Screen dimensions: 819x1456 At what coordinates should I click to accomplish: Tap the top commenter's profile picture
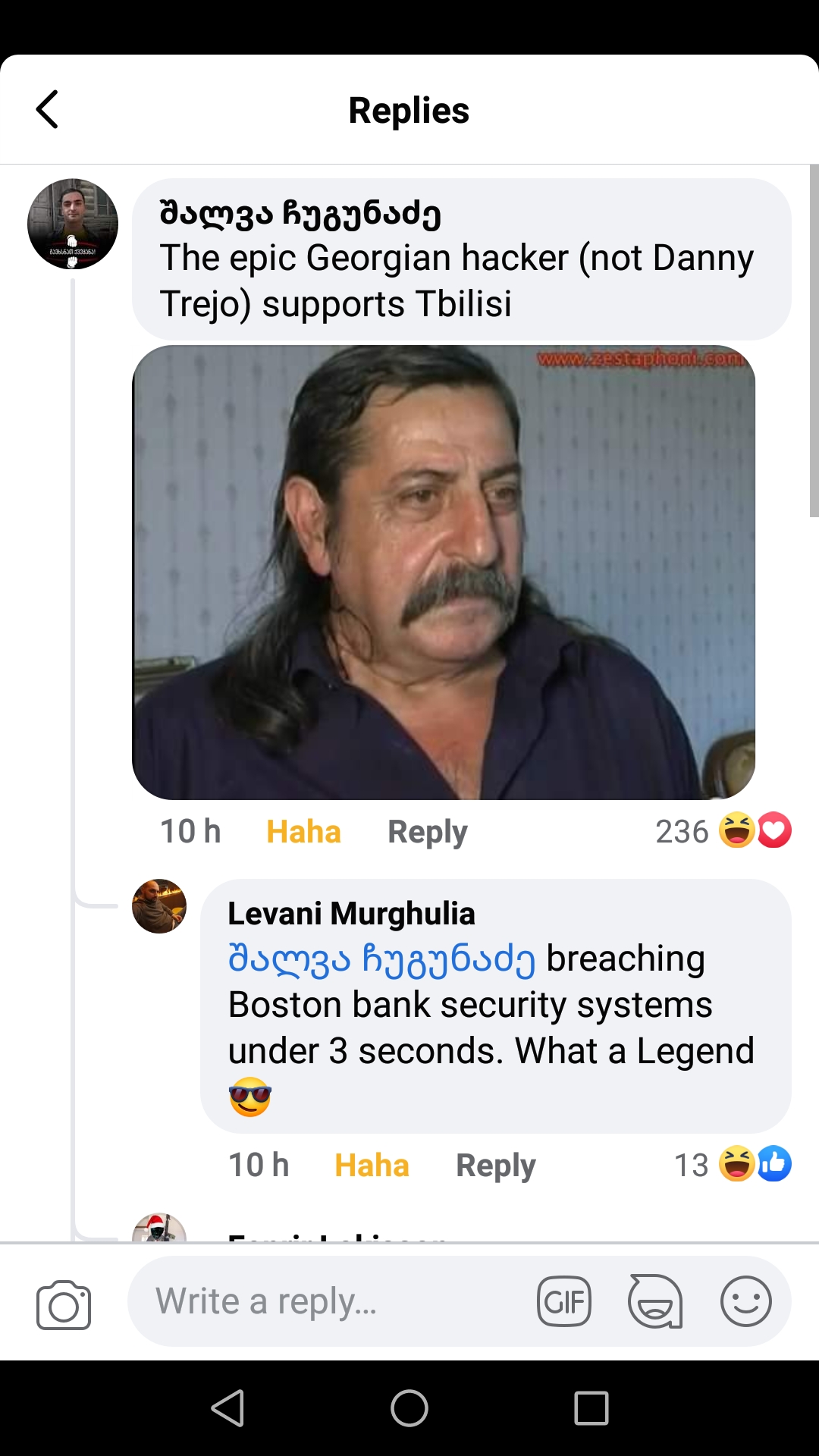click(x=73, y=224)
